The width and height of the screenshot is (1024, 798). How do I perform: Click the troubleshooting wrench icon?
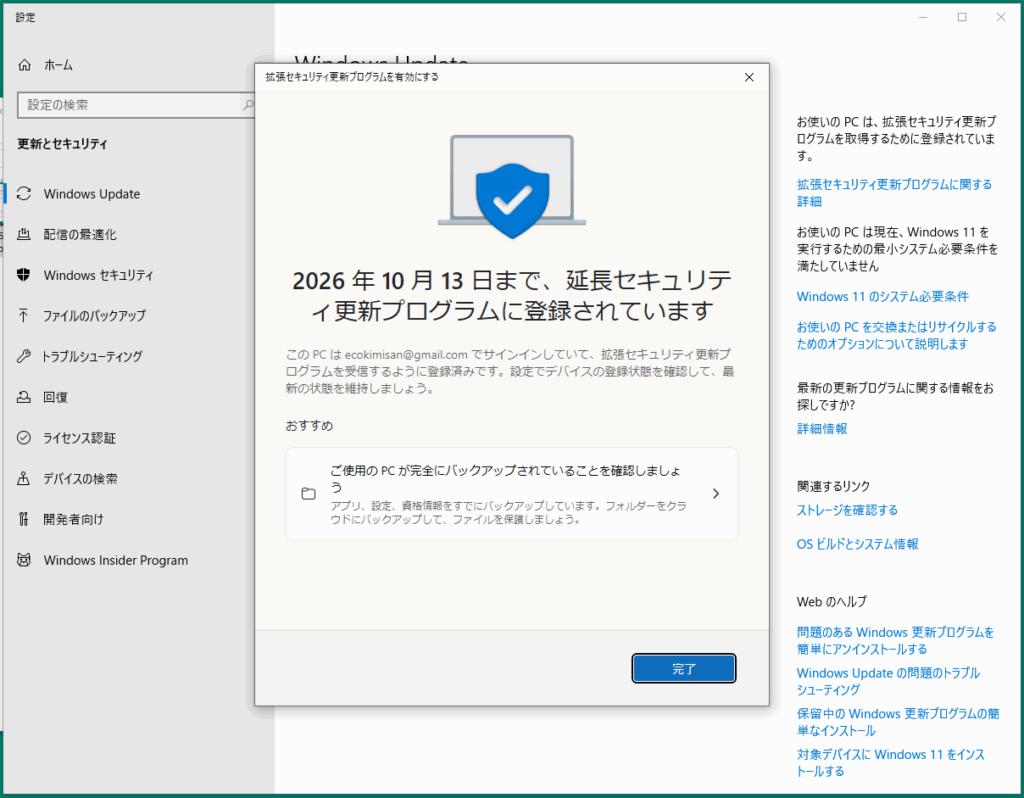(24, 356)
